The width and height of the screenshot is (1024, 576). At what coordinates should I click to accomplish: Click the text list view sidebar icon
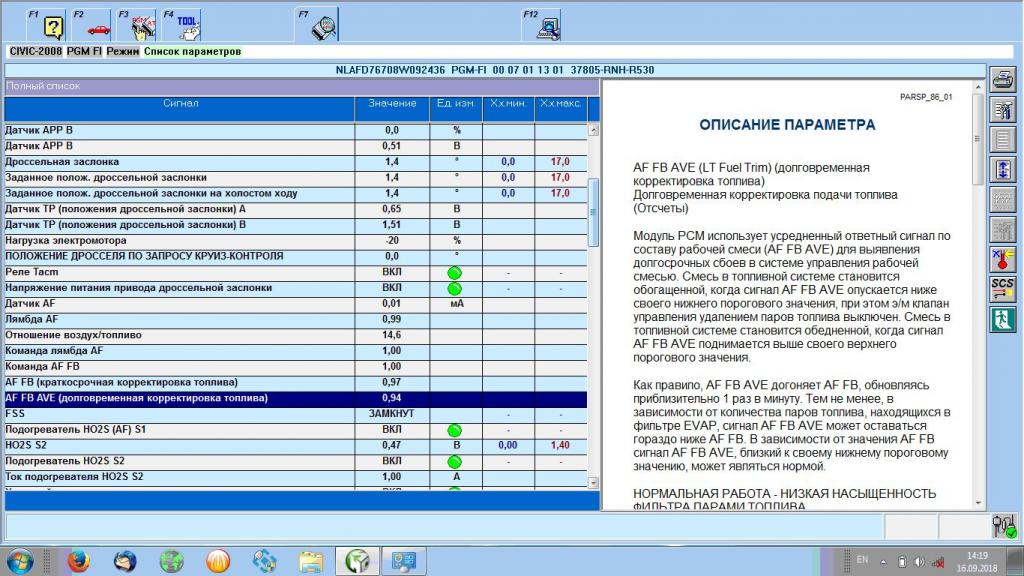coord(1002,139)
